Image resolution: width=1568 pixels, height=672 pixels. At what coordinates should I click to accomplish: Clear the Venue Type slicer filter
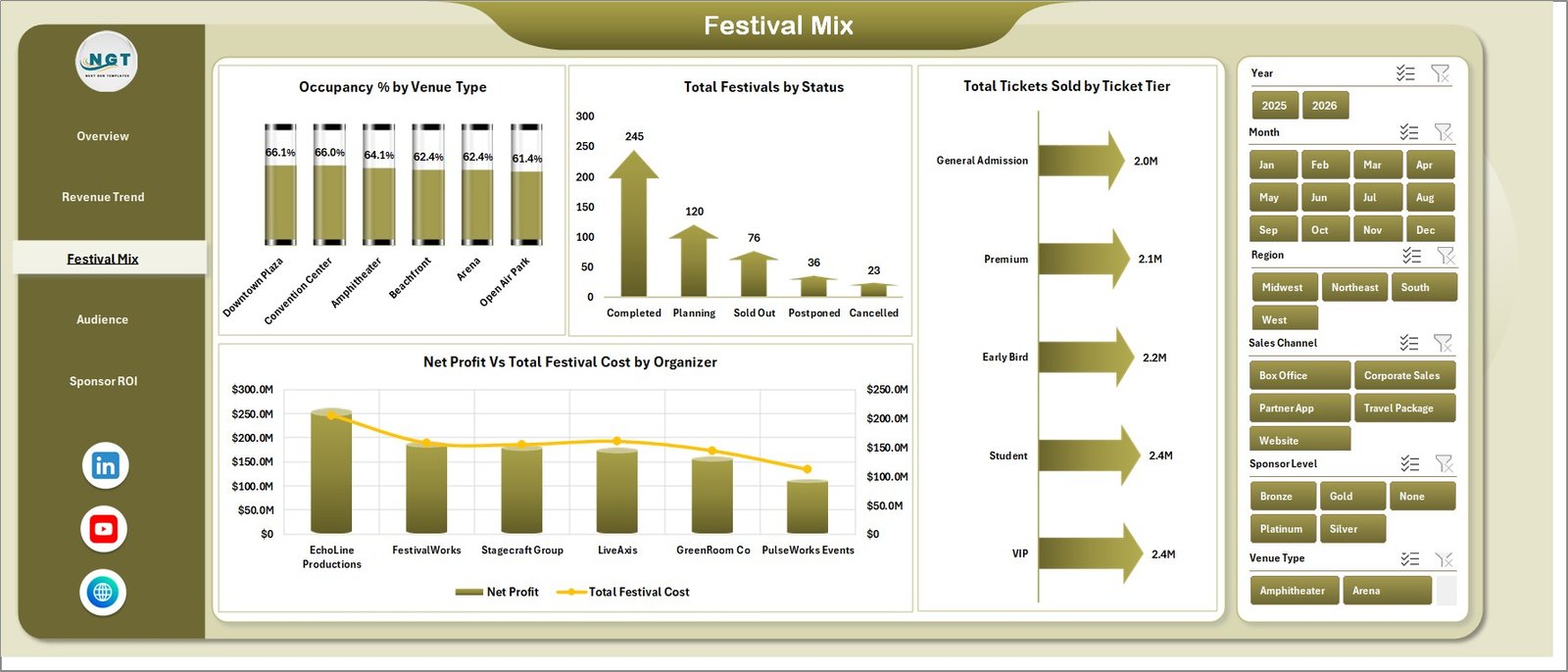[1444, 558]
